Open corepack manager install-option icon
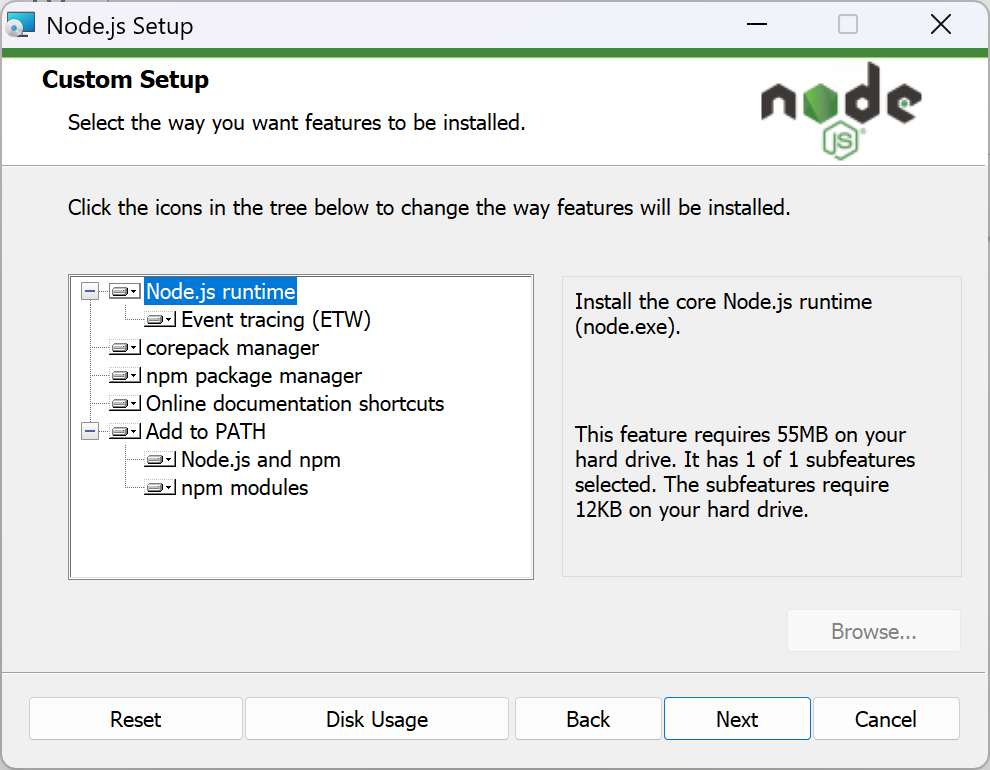This screenshot has width=990, height=770. tap(124, 348)
